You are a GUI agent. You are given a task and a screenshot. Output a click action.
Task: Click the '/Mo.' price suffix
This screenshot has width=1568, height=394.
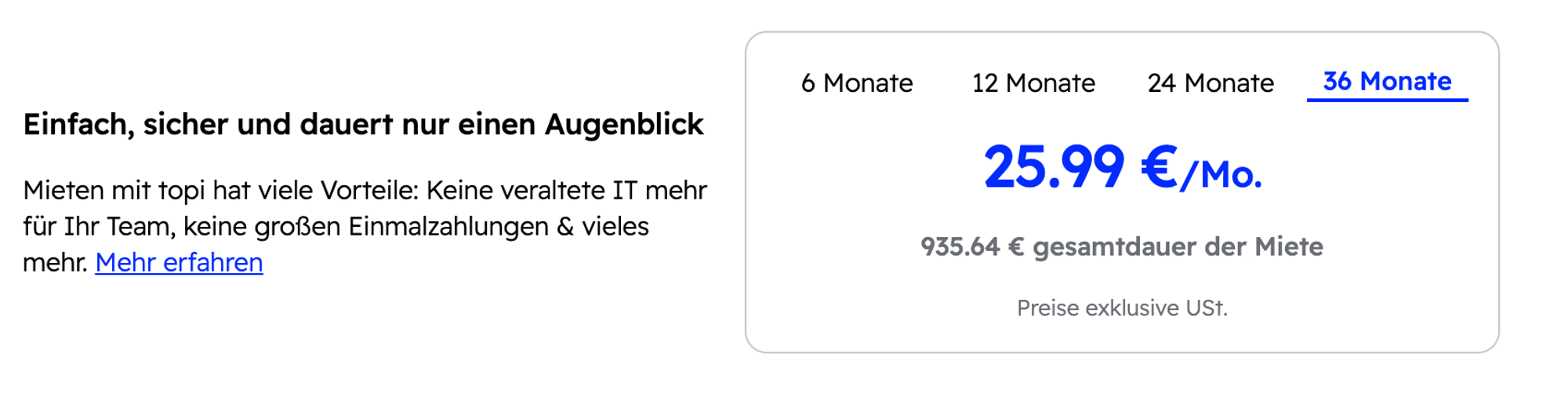(1221, 175)
